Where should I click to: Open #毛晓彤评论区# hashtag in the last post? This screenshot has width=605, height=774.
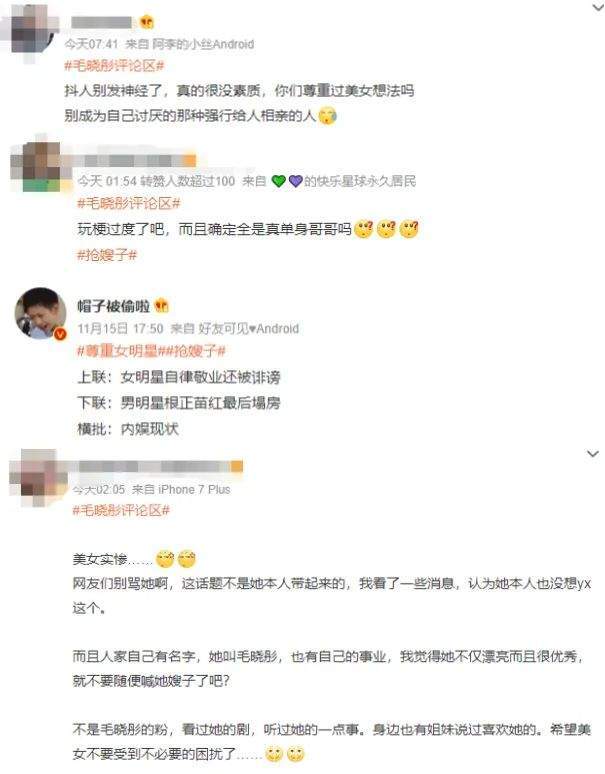coord(121,510)
